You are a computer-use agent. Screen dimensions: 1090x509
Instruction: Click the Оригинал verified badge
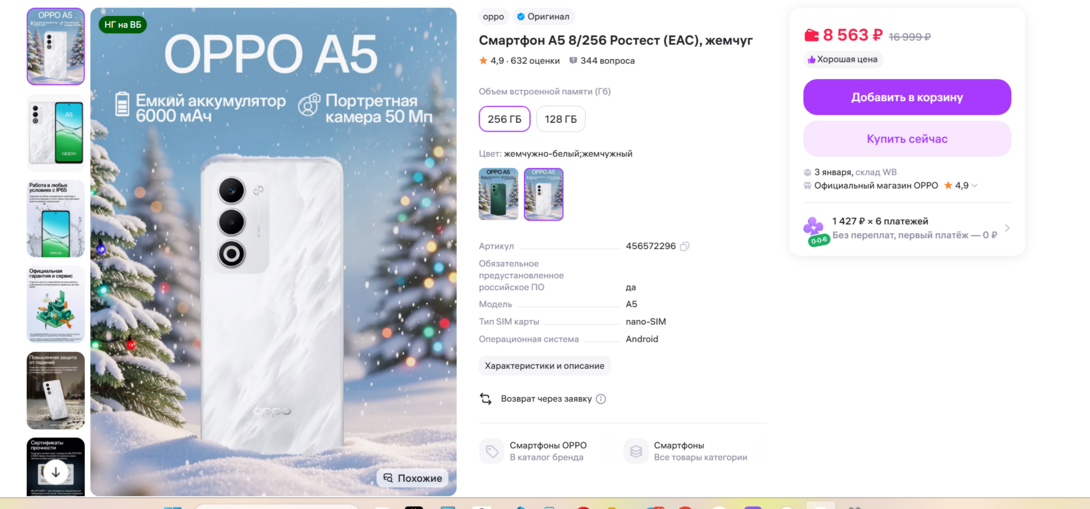543,17
